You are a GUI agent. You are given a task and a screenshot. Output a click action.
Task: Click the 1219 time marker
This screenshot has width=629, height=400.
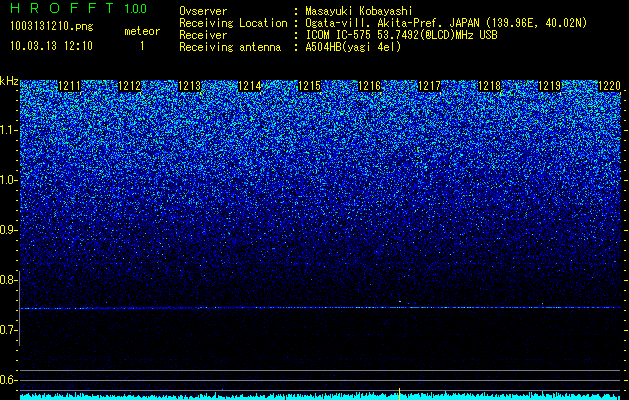[x=550, y=86]
